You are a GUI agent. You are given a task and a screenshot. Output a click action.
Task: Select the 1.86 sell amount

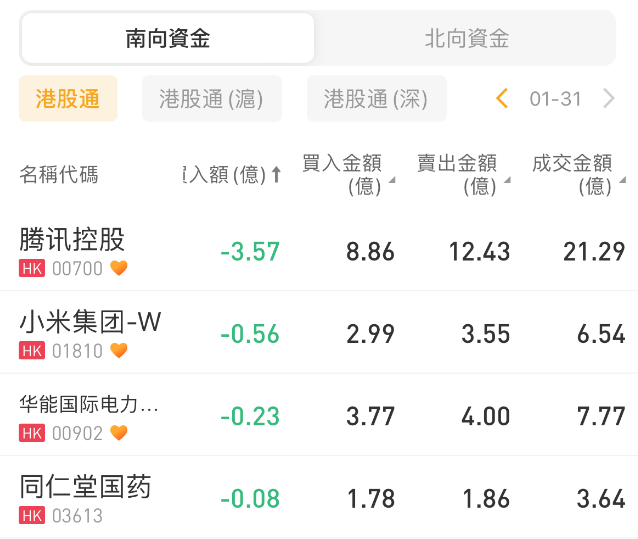point(486,499)
